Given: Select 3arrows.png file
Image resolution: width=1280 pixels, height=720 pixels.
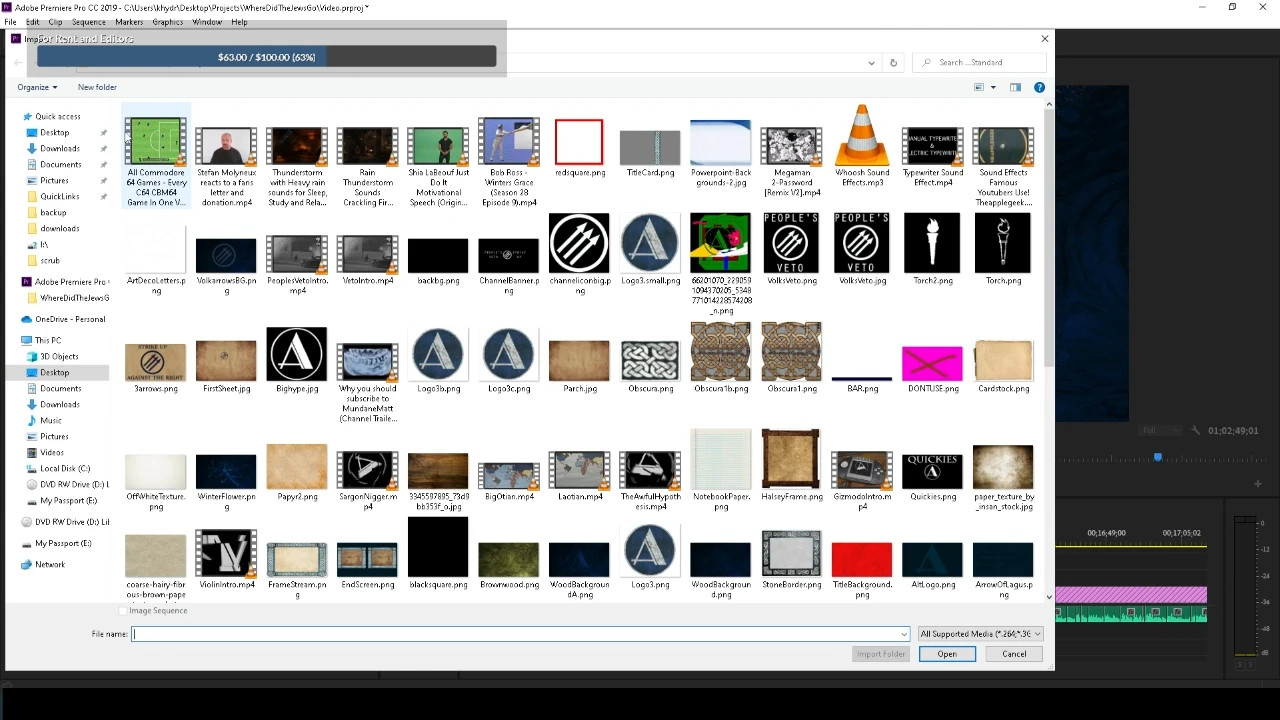Looking at the screenshot, I should click(156, 368).
